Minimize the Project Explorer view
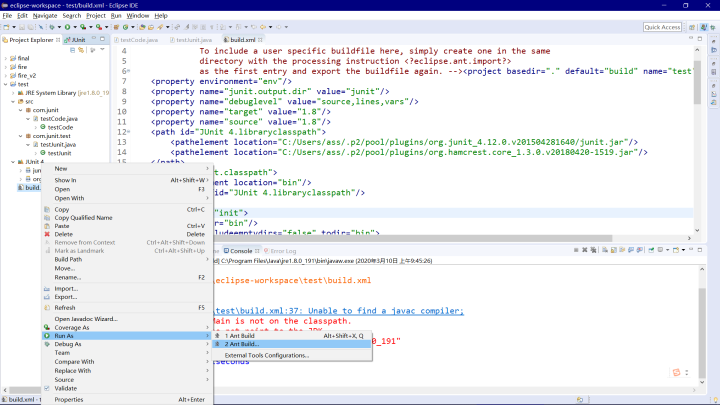Screen dimensions: 720x405 (94, 39)
